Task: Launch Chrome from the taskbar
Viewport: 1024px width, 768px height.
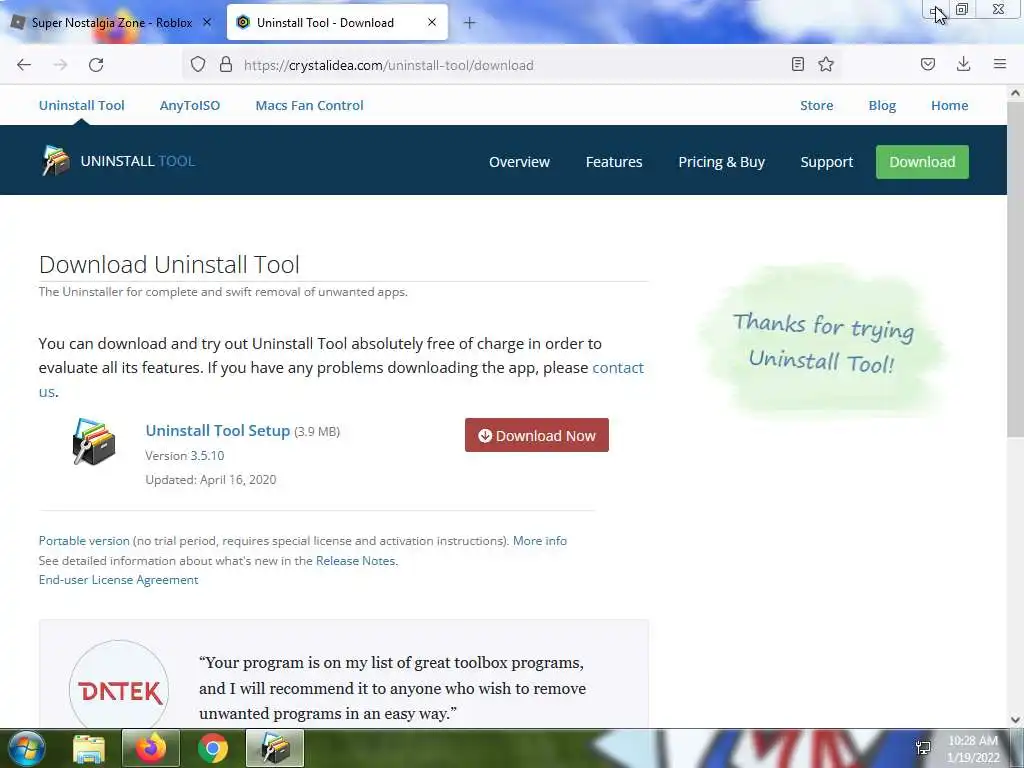Action: tap(213, 748)
